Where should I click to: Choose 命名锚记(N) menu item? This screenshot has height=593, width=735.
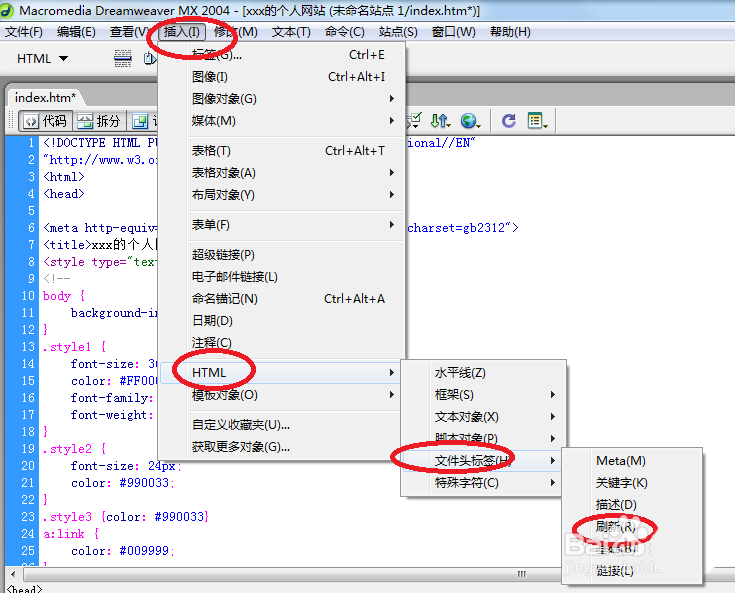click(x=283, y=299)
